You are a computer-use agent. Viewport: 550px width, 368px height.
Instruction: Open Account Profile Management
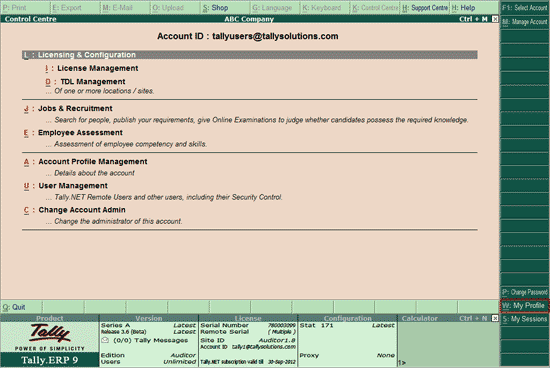pos(93,162)
